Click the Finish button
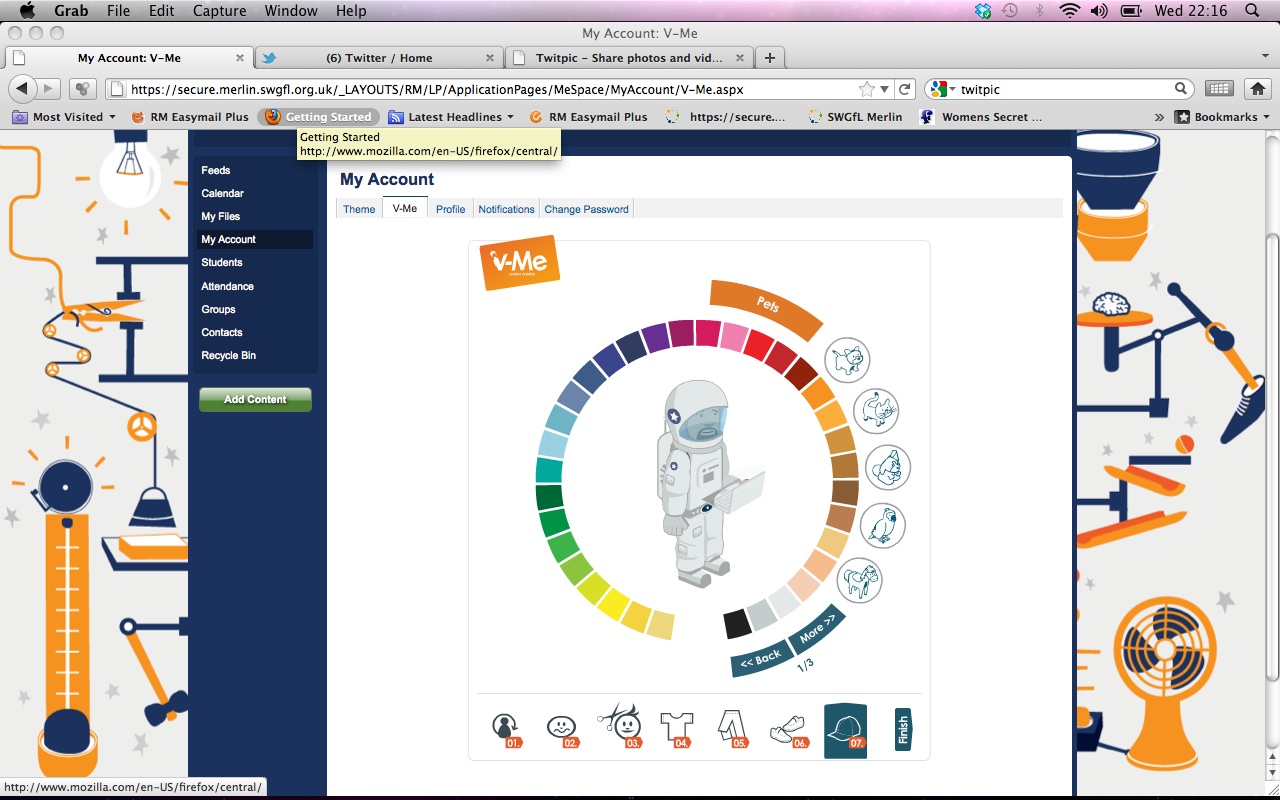The width and height of the screenshot is (1280, 800). (903, 730)
